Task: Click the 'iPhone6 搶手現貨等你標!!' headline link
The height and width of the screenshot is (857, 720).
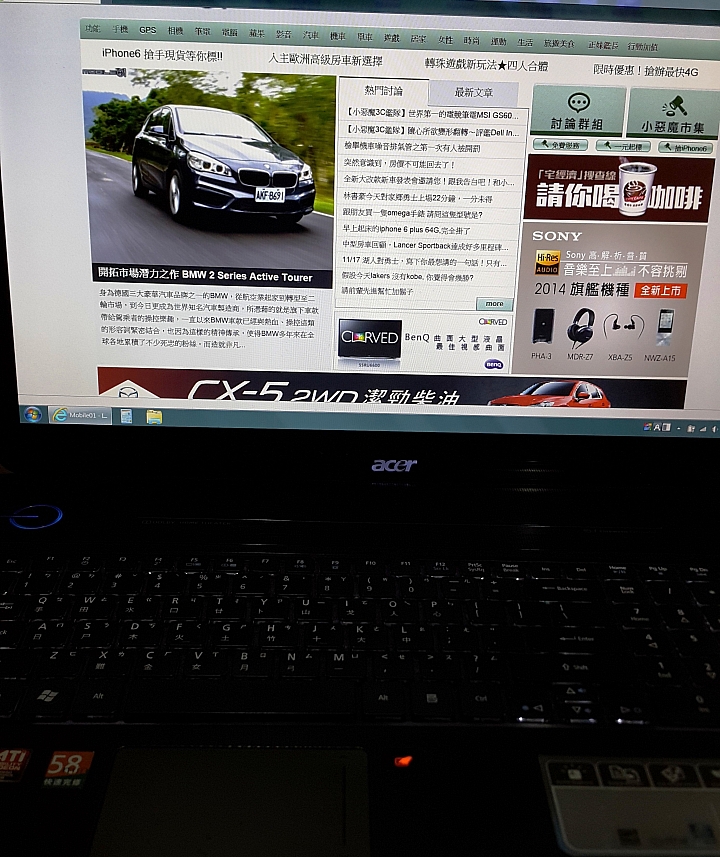Action: click(162, 54)
